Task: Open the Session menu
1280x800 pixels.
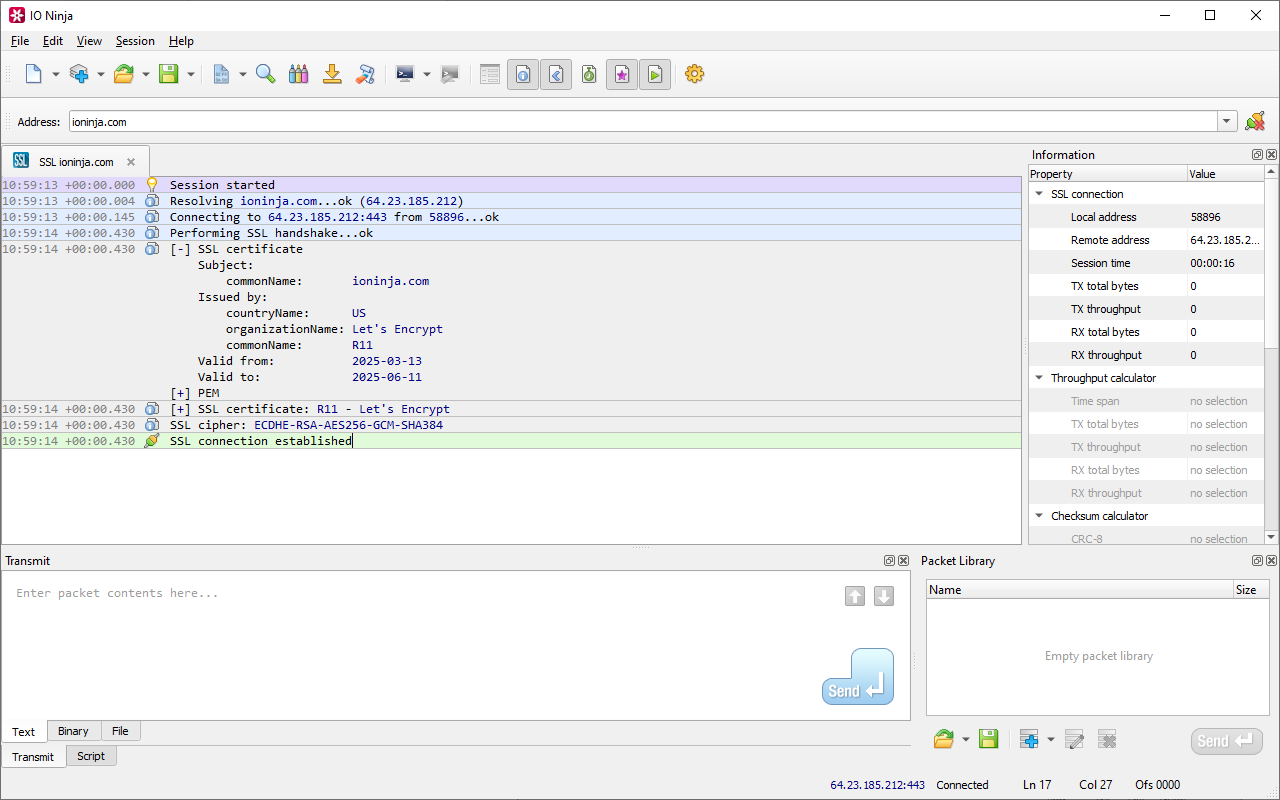Action: pyautogui.click(x=135, y=41)
